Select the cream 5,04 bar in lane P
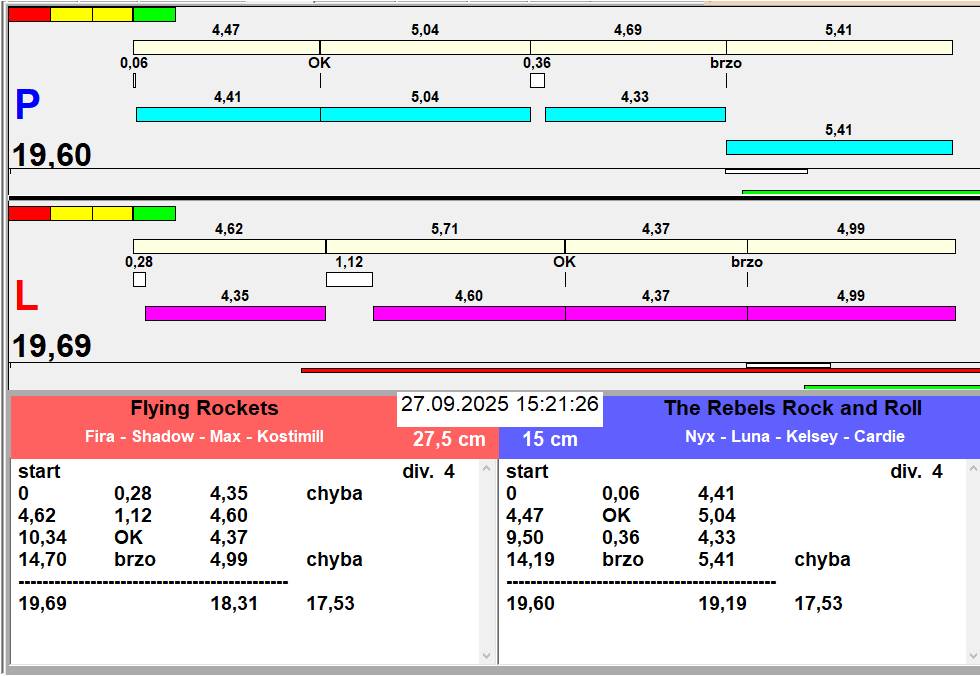The height and width of the screenshot is (676, 980). pos(425,47)
